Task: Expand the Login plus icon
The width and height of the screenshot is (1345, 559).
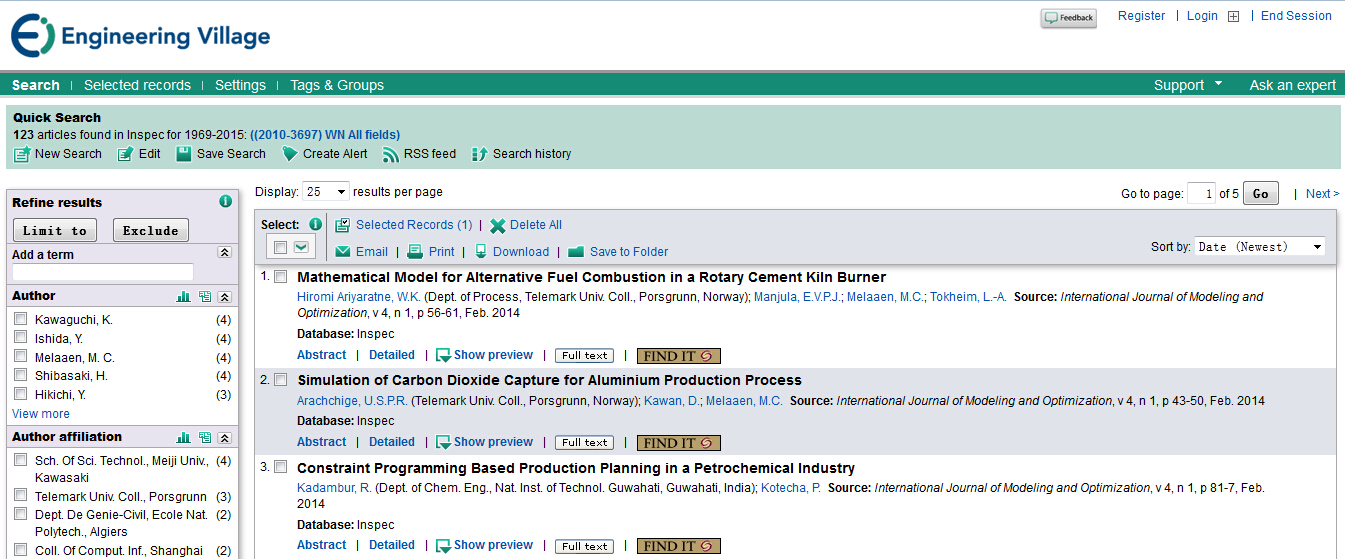Action: 1233,16
